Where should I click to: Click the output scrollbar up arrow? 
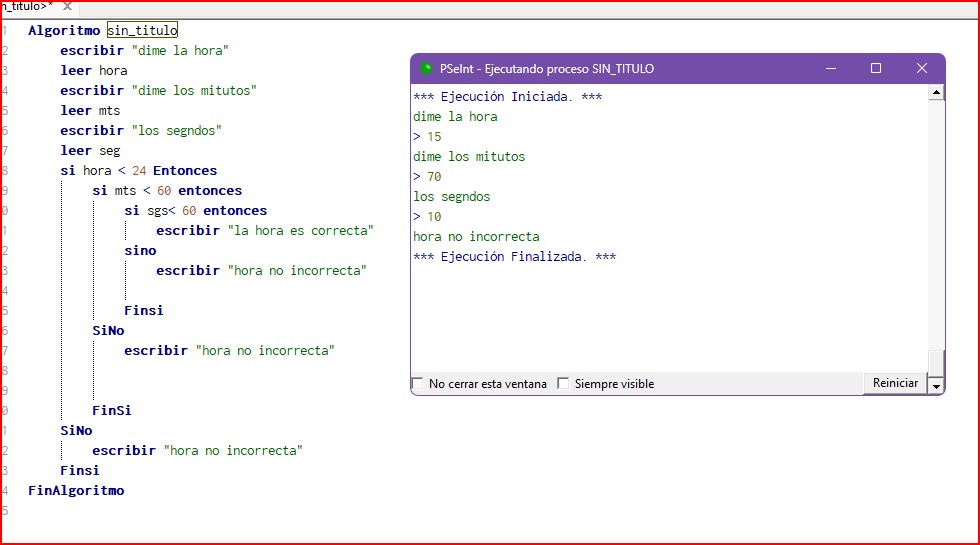(936, 93)
